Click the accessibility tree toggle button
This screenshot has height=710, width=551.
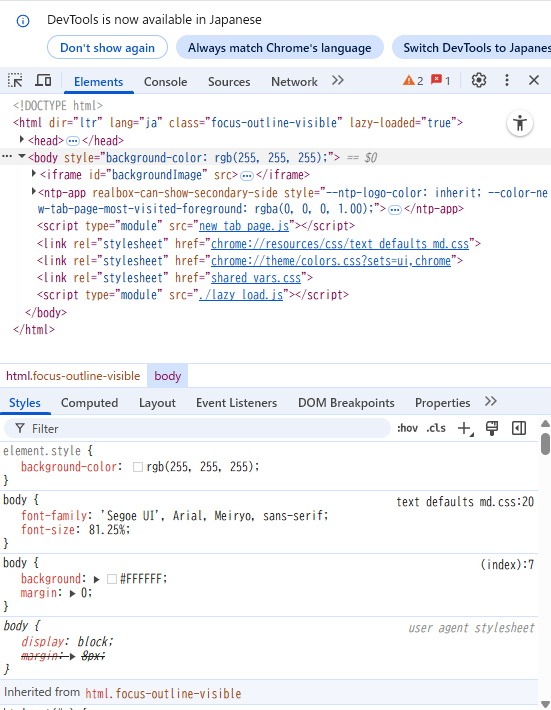point(520,123)
